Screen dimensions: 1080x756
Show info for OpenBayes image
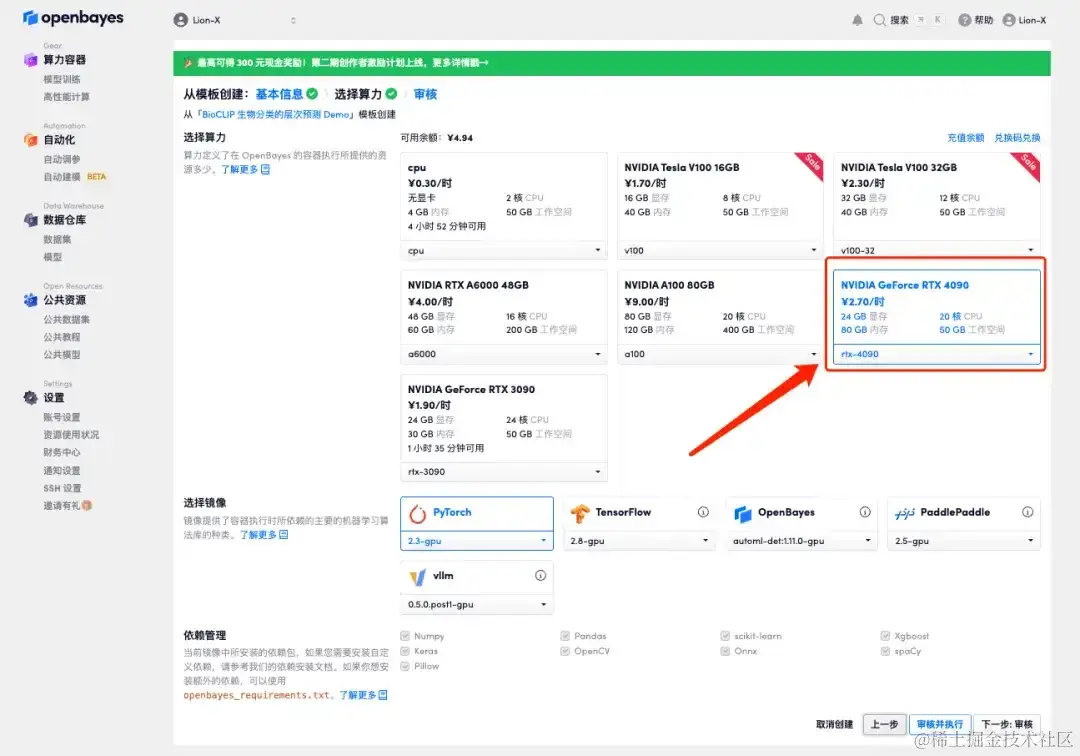tap(865, 512)
